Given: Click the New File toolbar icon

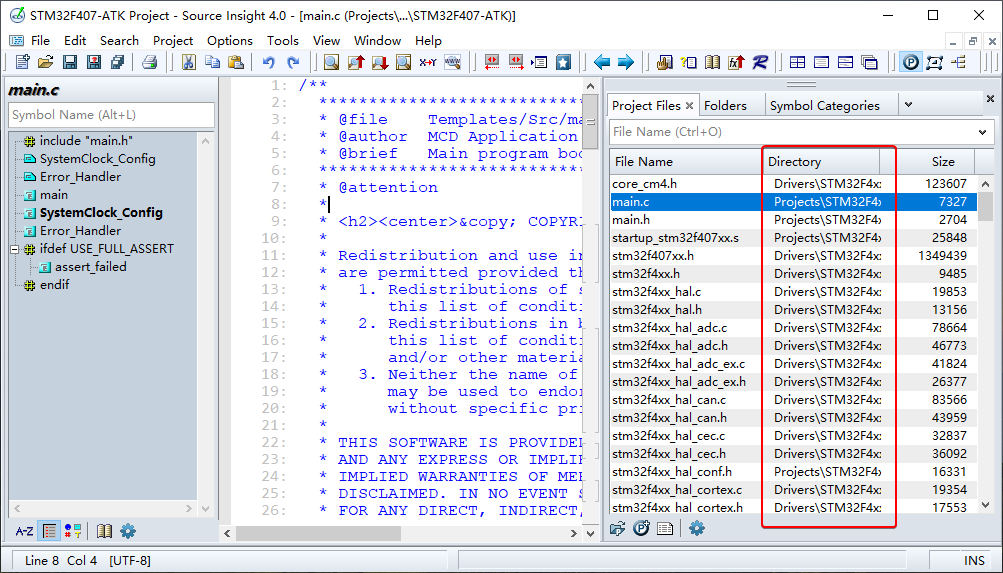Looking at the screenshot, I should 22,62.
